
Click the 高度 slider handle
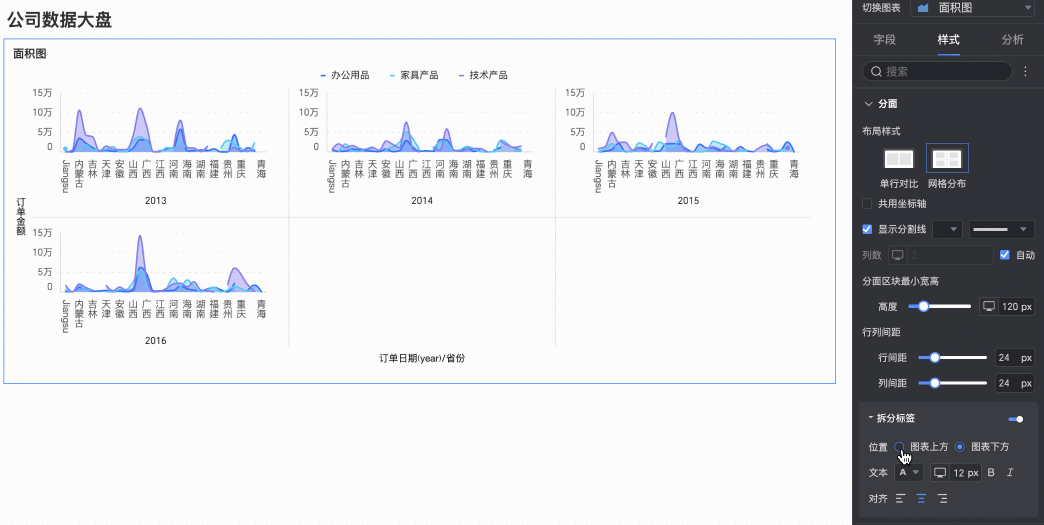(923, 306)
